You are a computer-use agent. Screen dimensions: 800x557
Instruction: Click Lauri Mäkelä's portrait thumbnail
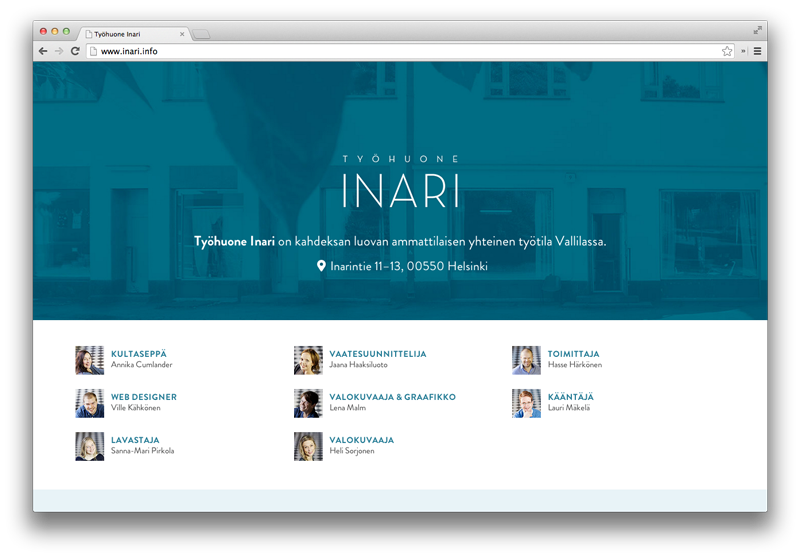click(x=526, y=403)
